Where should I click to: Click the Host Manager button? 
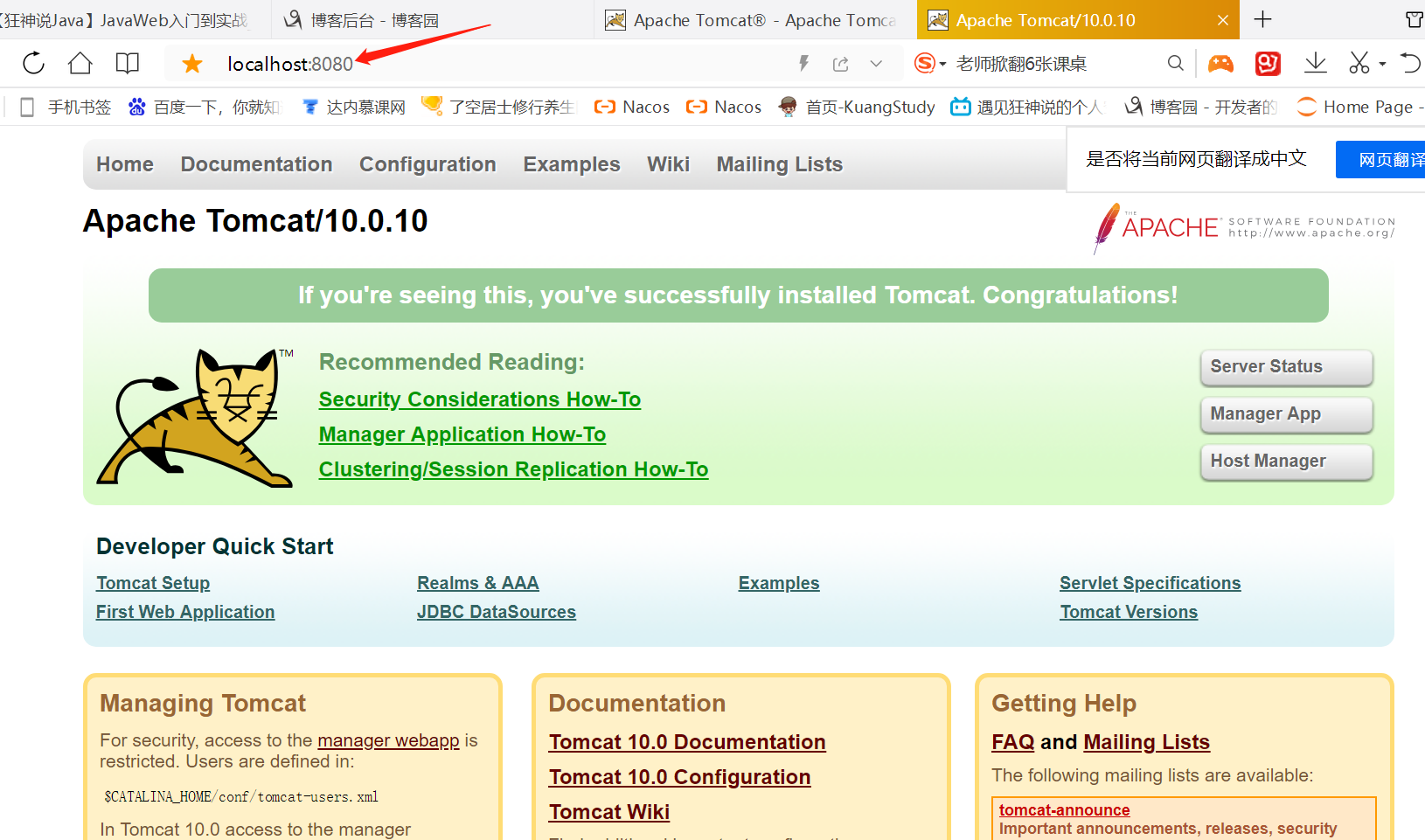(1286, 462)
